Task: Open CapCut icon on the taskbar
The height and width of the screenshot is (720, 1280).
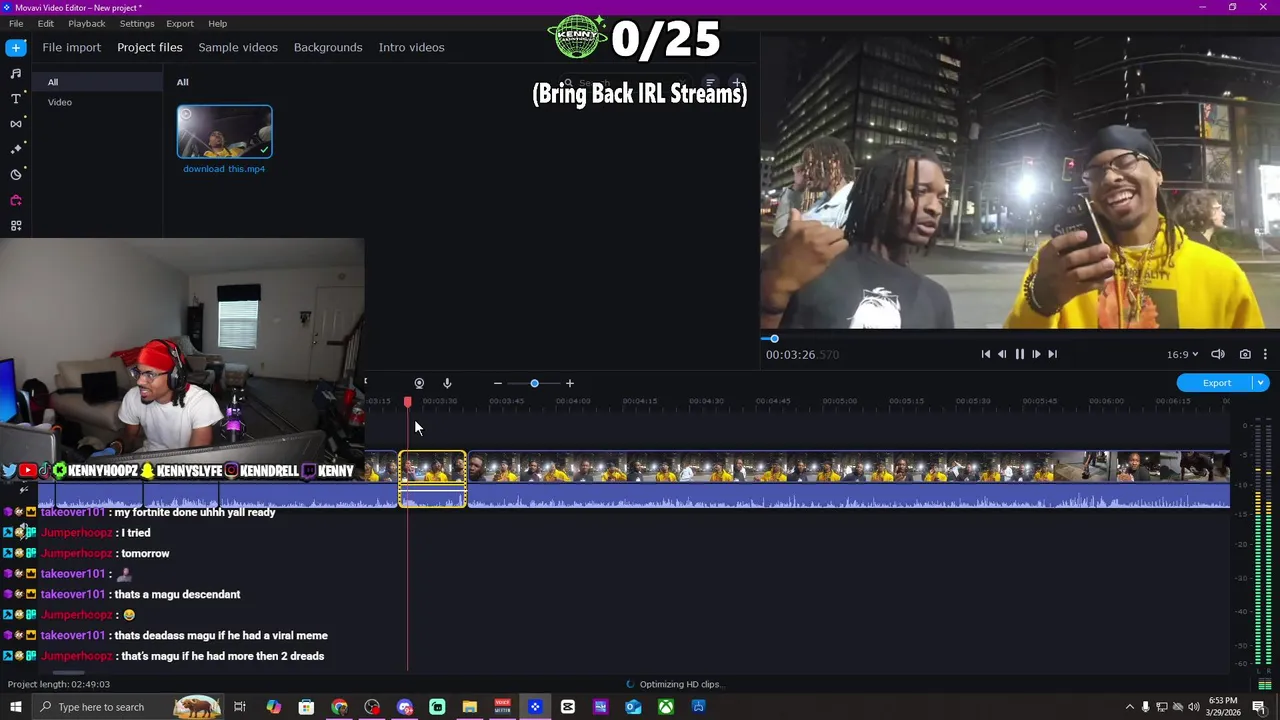Action: coord(568,707)
